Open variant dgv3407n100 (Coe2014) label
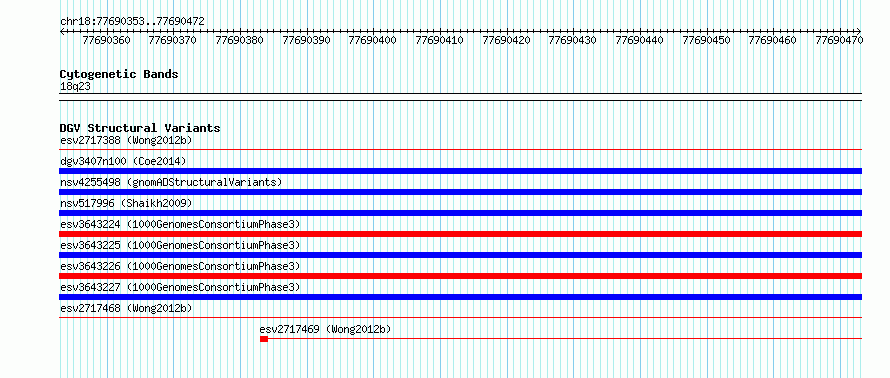This screenshot has width=890, height=378. 123,161
